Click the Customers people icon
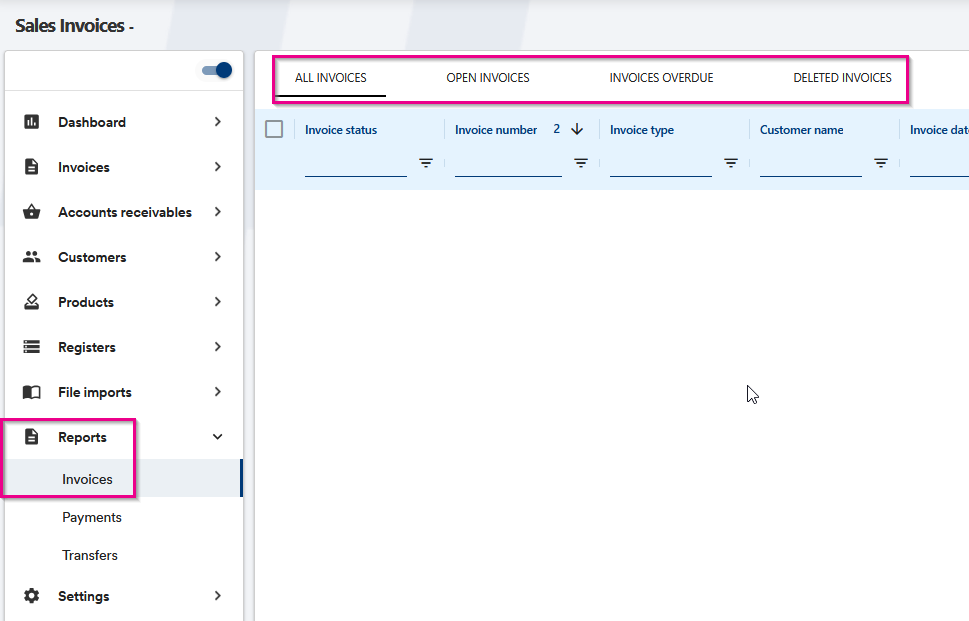 (x=32, y=257)
